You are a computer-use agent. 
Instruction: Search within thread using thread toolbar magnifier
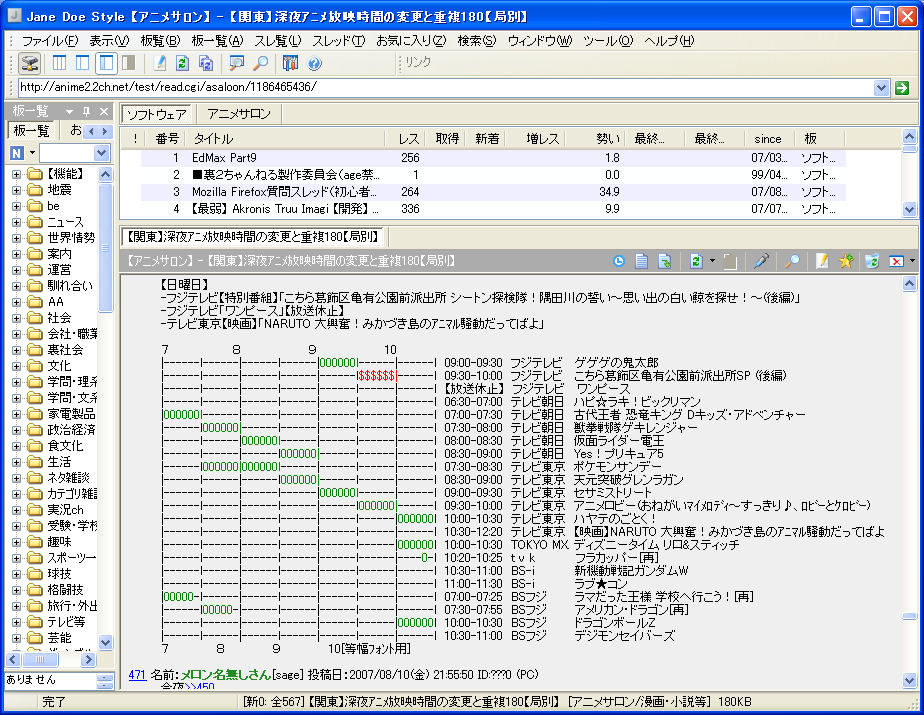tap(792, 261)
